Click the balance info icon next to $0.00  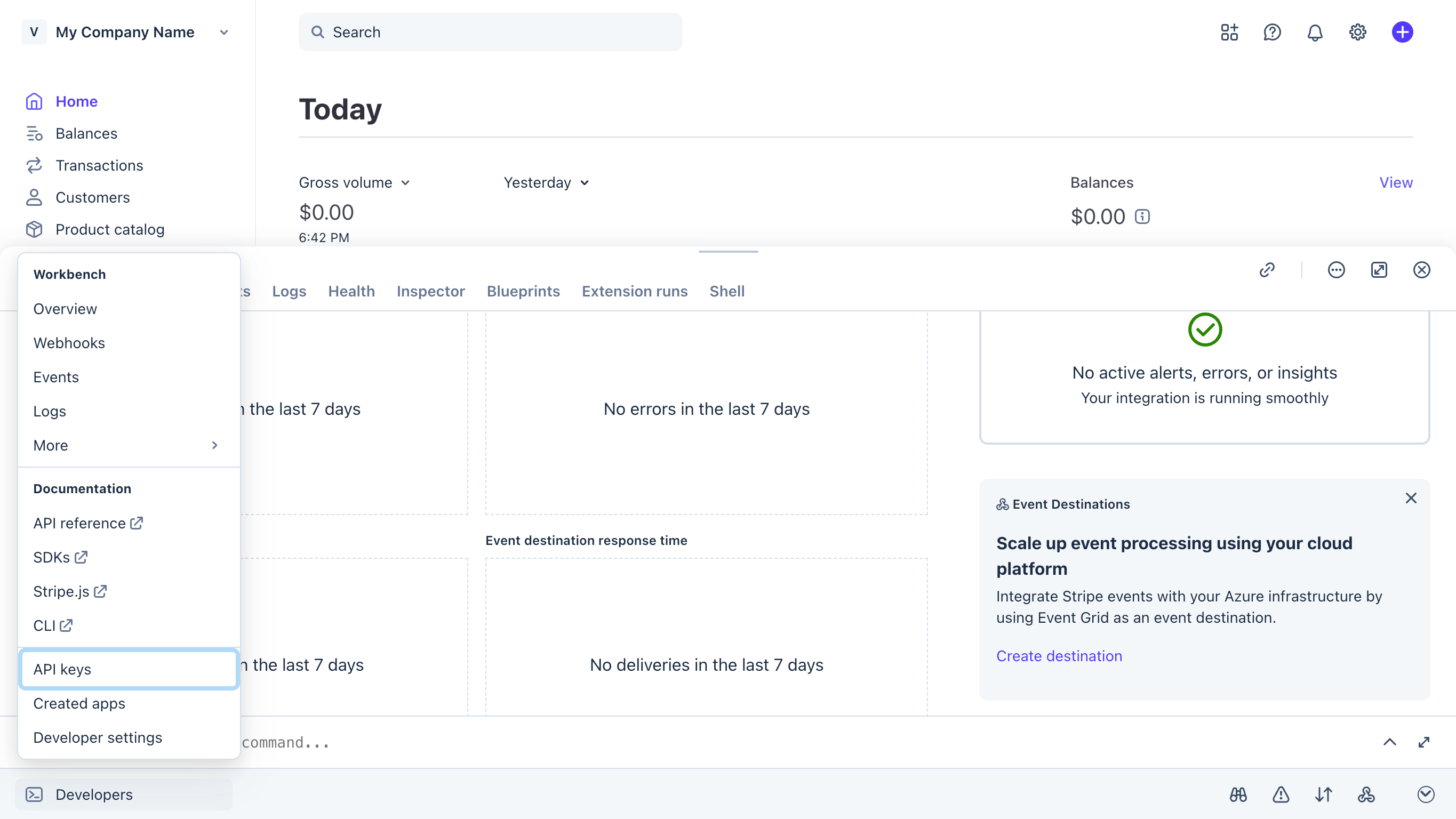[x=1142, y=216]
